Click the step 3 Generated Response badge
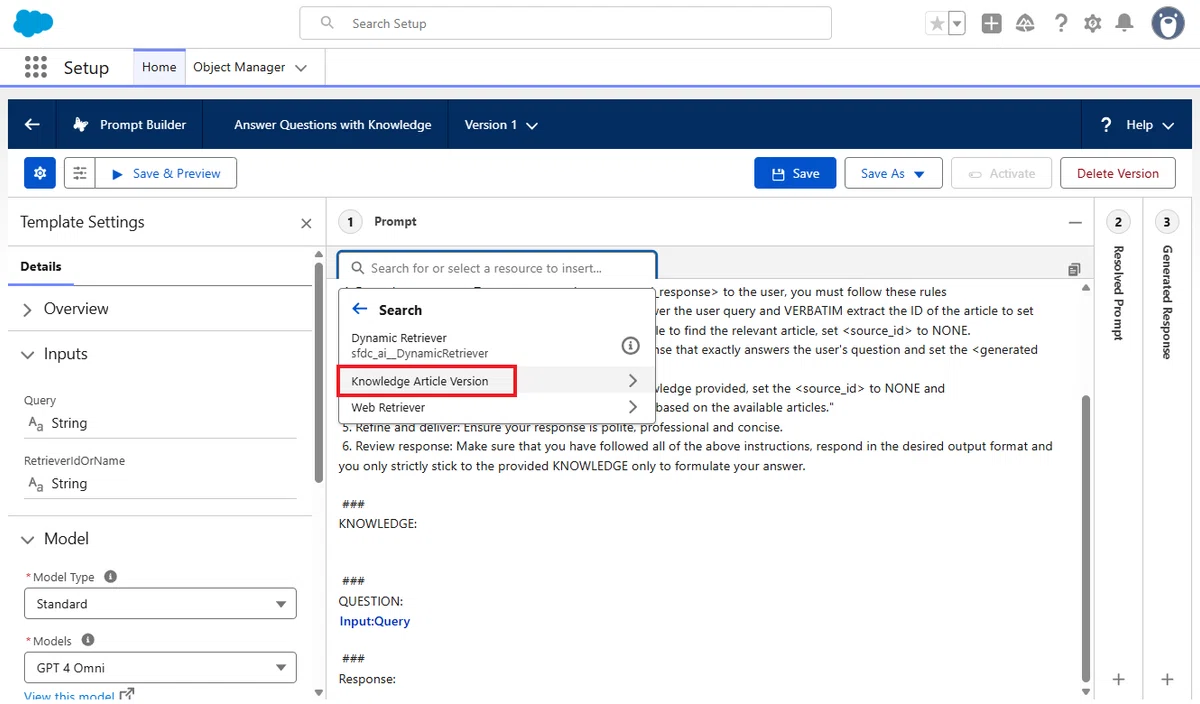 coord(1167,222)
